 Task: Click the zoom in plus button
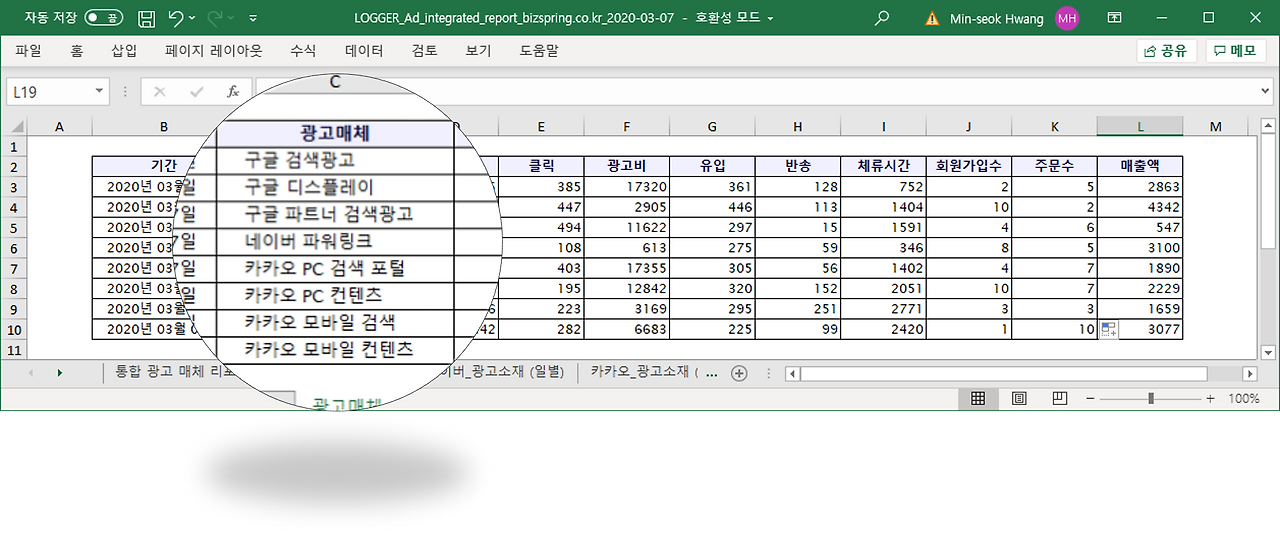1210,398
